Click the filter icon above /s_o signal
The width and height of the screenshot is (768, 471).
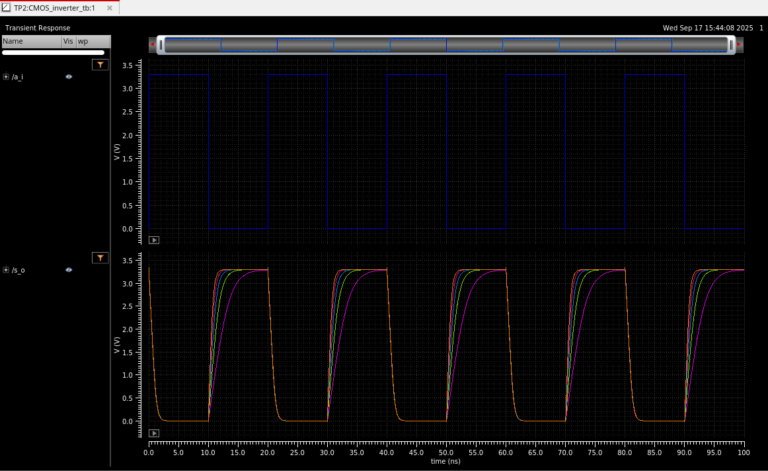100,257
